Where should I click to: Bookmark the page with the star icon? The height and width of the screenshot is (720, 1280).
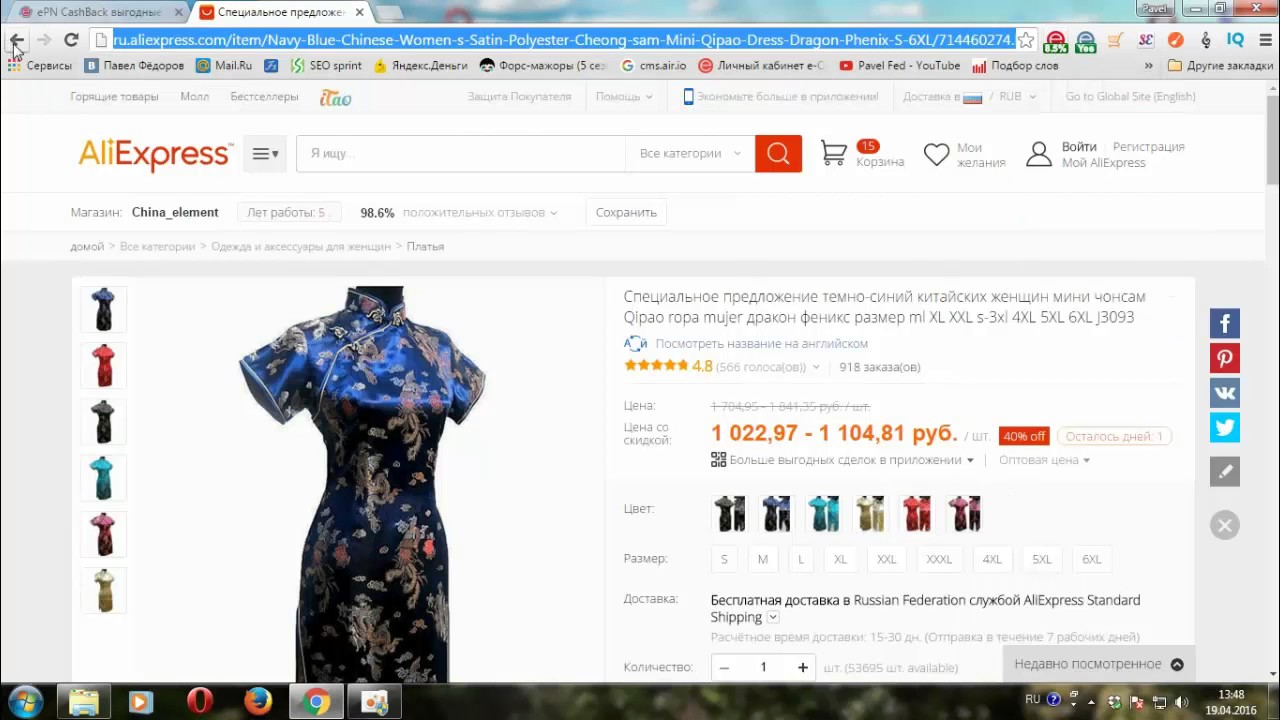[1026, 40]
